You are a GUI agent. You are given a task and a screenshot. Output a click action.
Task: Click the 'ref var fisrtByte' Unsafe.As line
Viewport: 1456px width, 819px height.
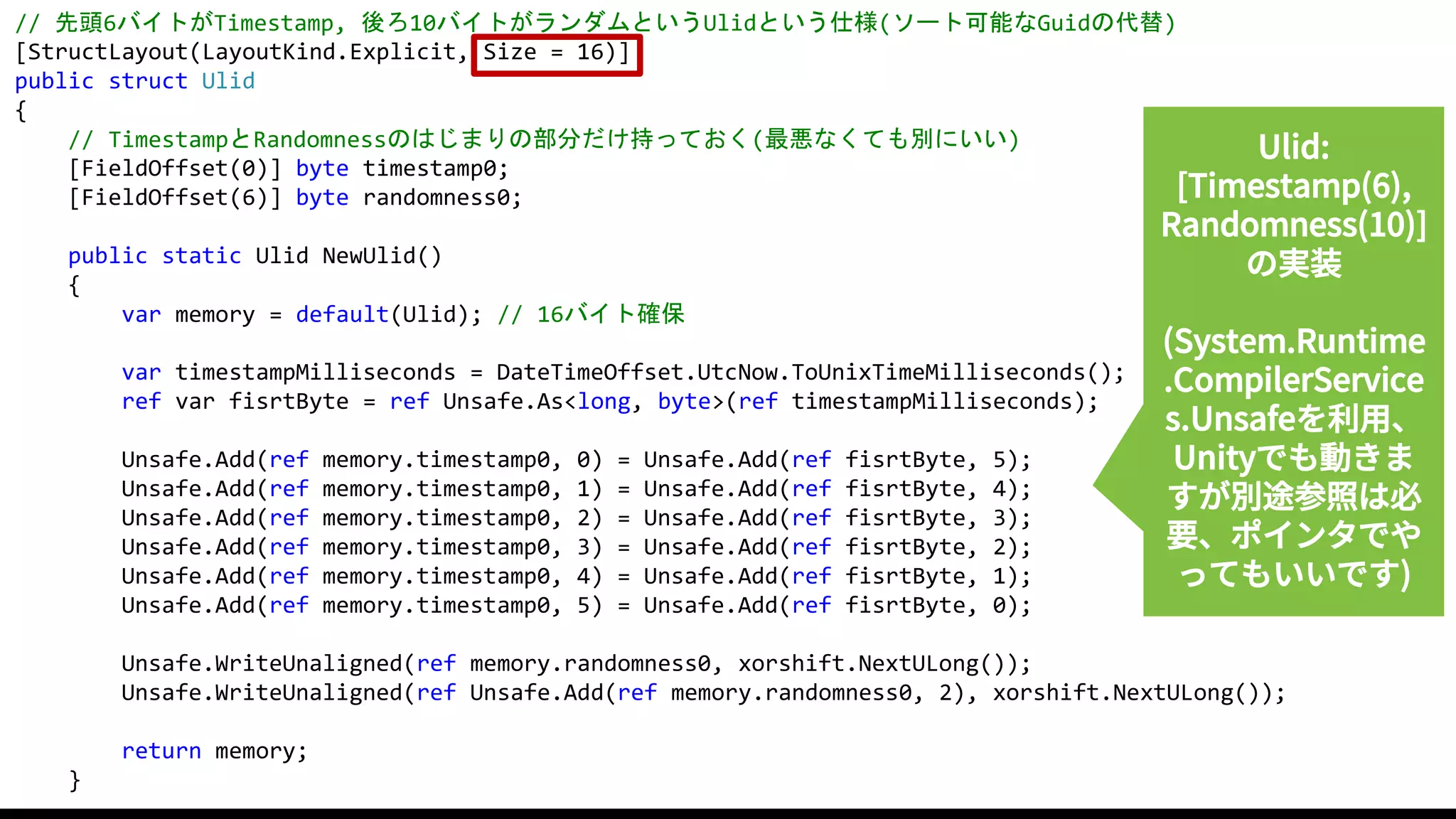tap(610, 402)
